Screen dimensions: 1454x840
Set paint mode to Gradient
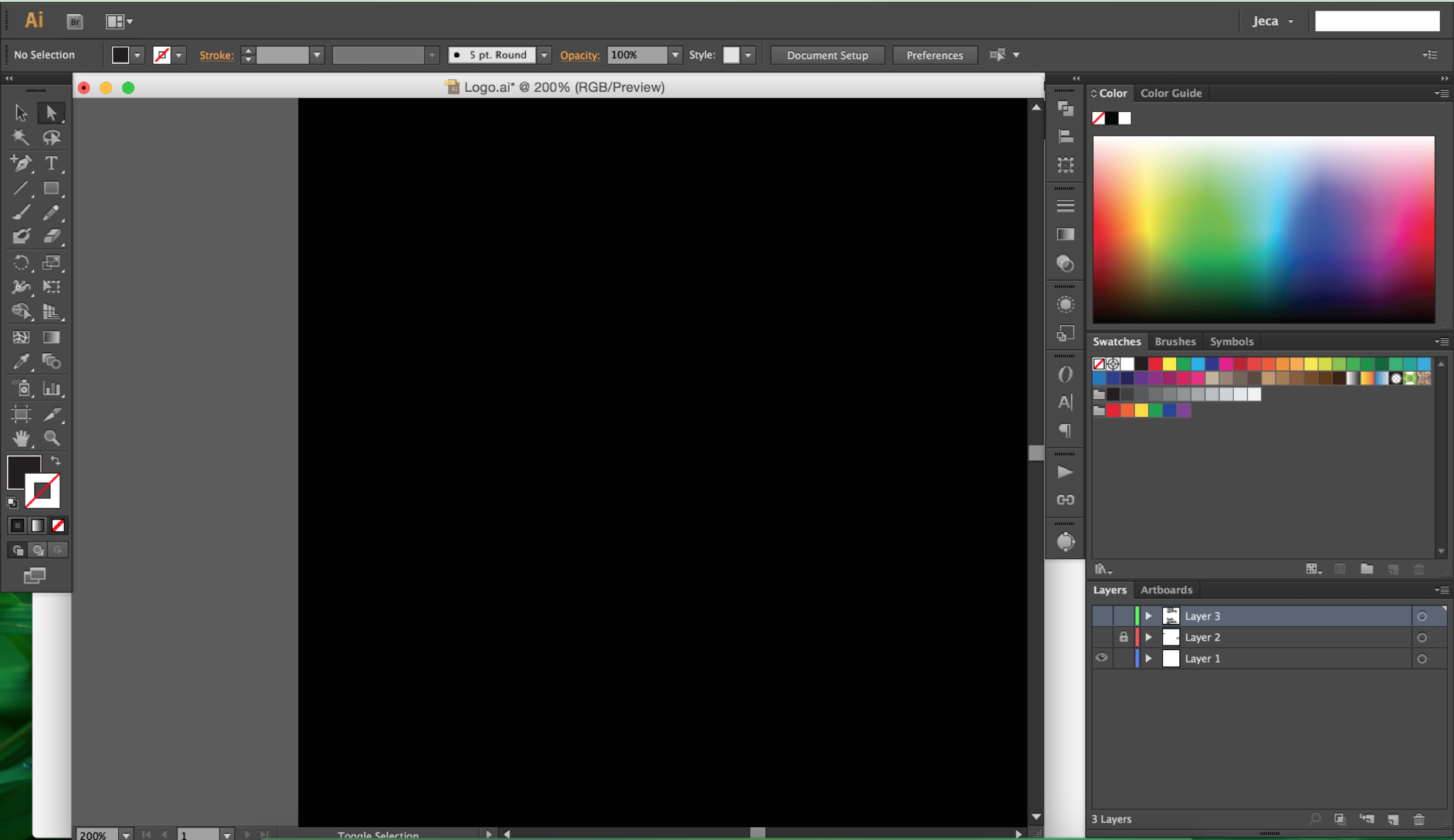[38, 526]
